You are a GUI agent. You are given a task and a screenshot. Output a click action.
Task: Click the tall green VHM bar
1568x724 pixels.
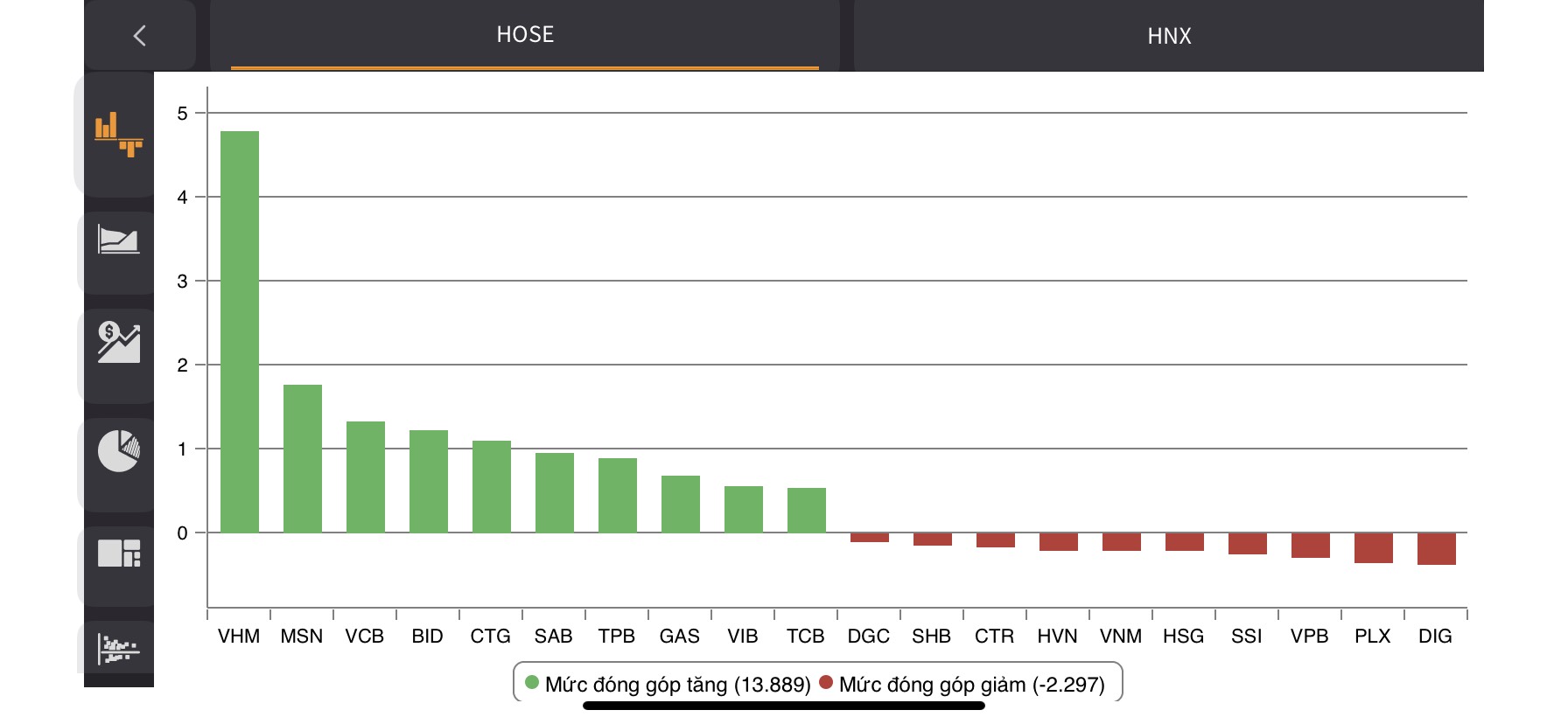click(240, 332)
